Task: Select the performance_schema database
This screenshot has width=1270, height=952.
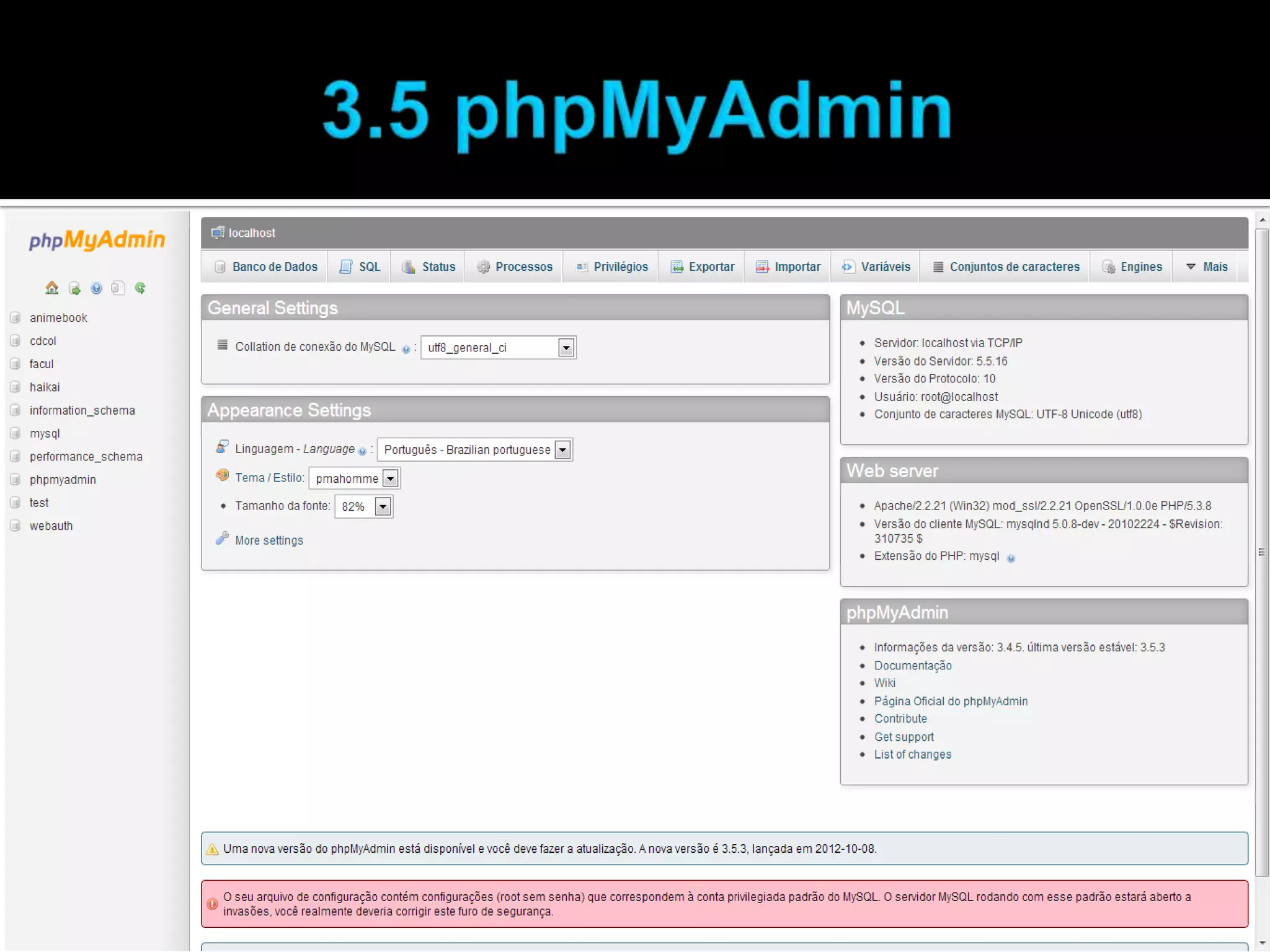Action: 86,457
